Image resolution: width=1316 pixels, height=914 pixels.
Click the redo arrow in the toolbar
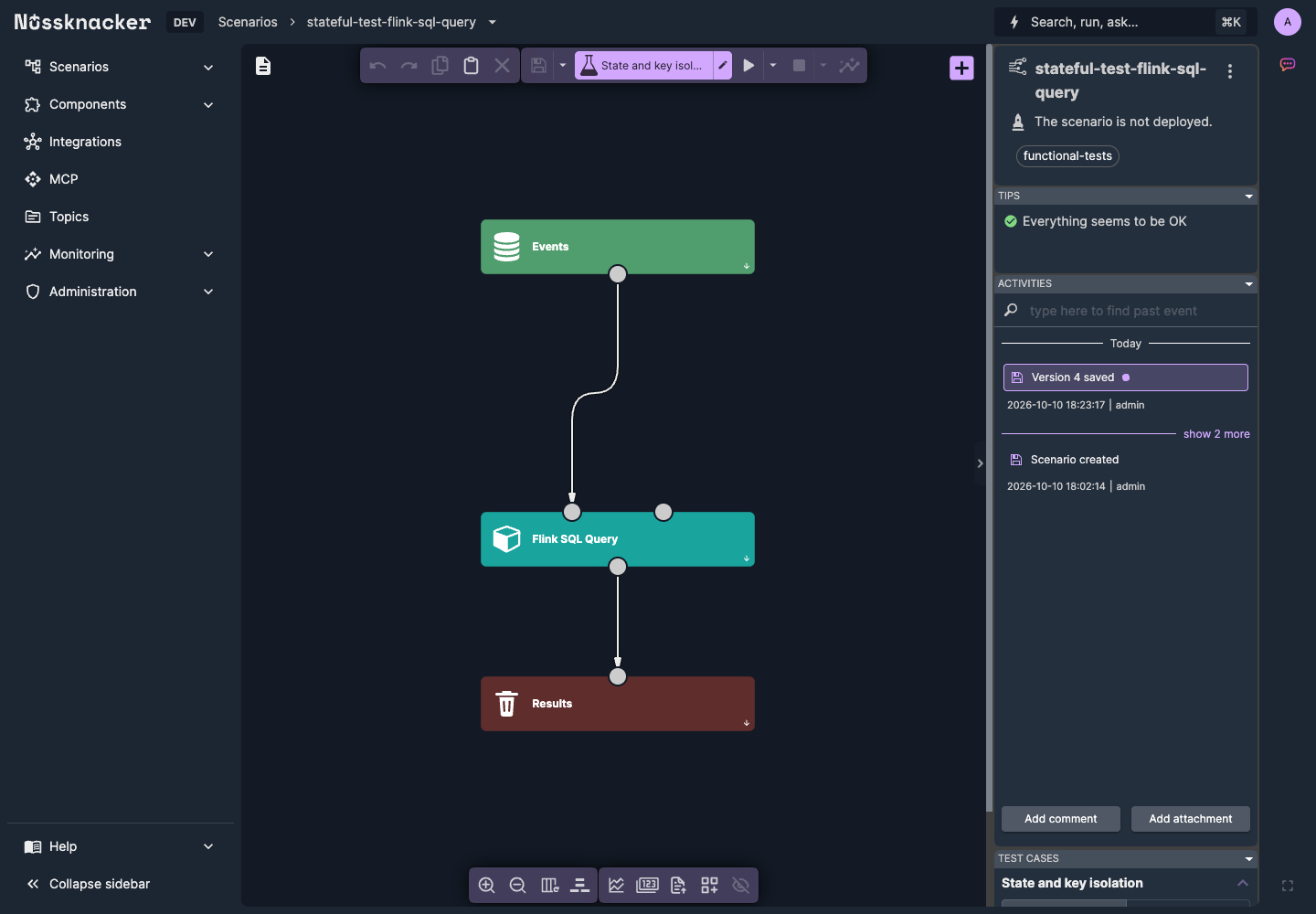point(409,66)
